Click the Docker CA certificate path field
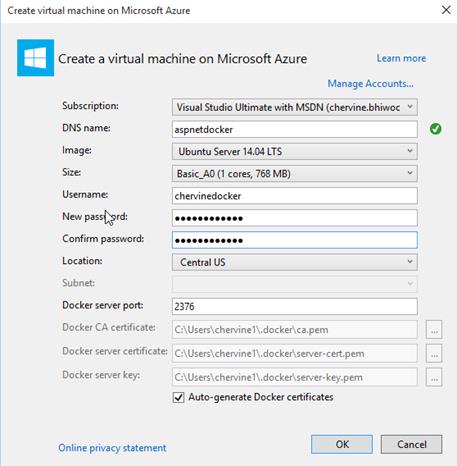 295,330
